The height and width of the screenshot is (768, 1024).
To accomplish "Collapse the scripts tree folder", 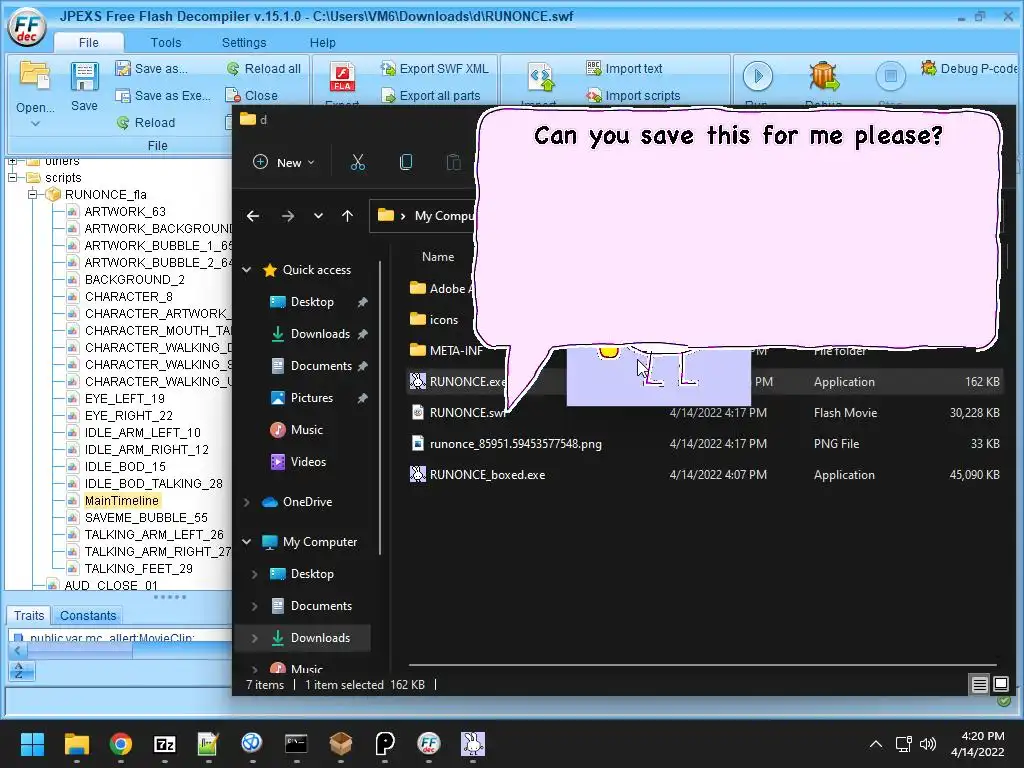I will [12, 178].
